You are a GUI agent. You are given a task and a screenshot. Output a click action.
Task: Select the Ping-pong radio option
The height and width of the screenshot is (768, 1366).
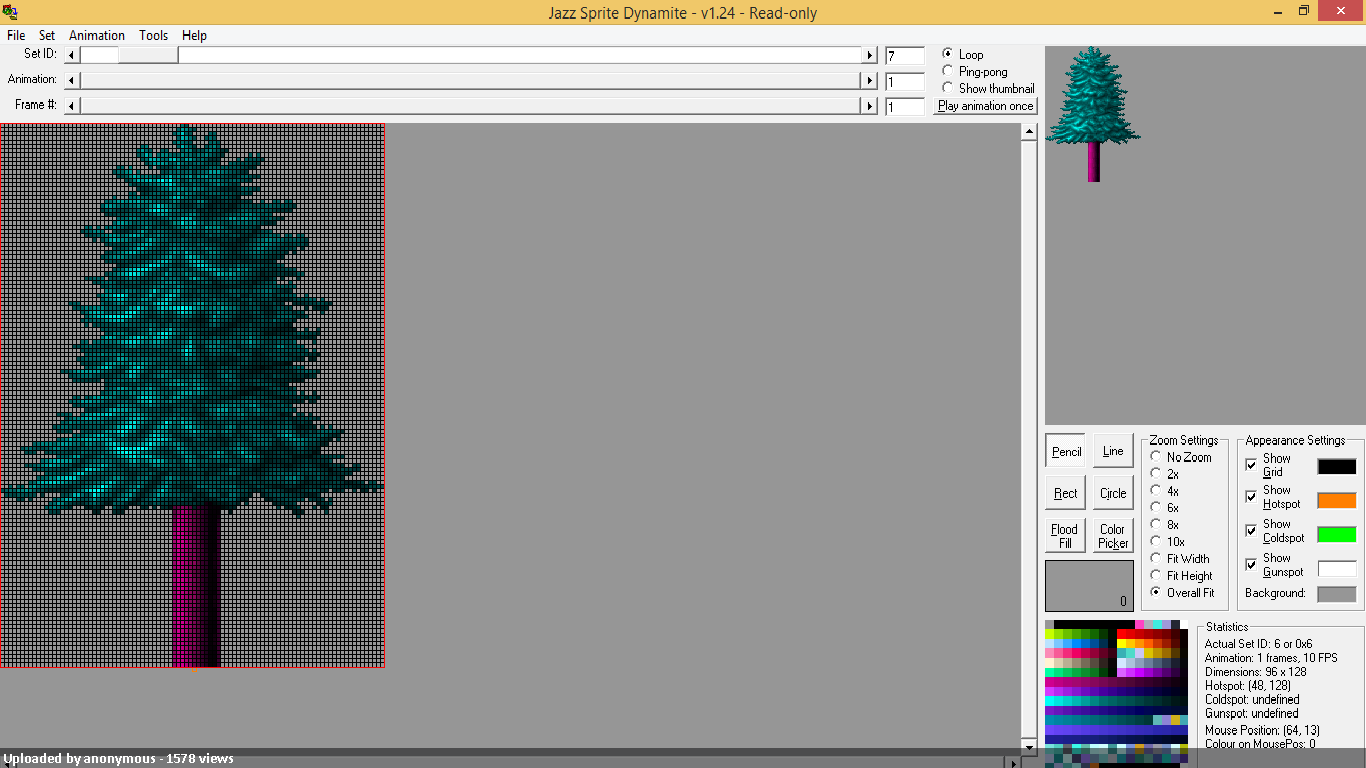(948, 71)
